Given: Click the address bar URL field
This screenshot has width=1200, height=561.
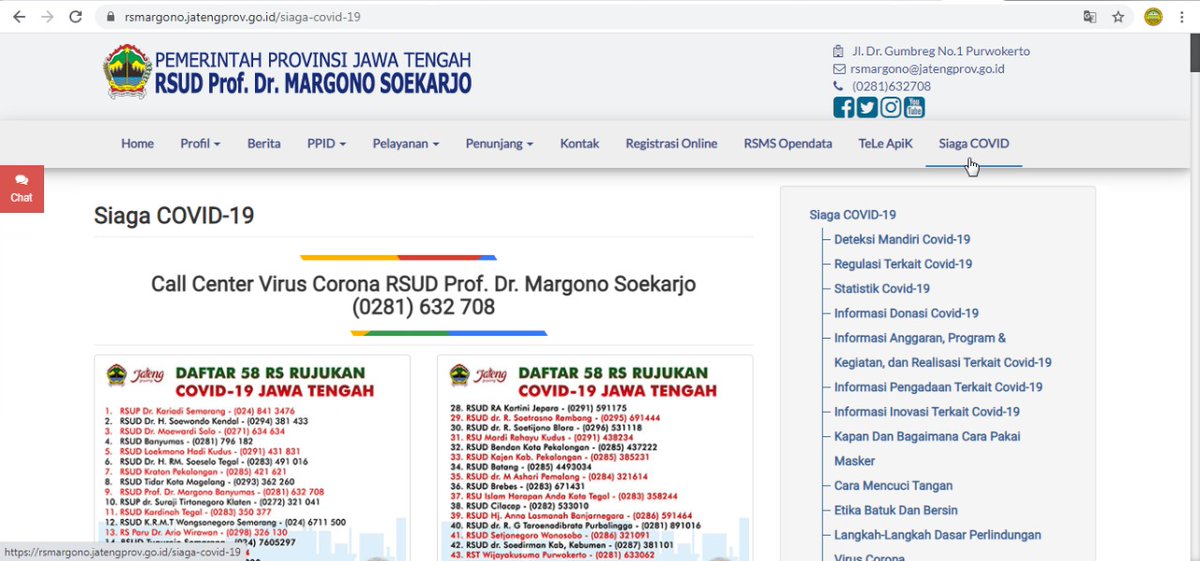Looking at the screenshot, I should [590, 17].
